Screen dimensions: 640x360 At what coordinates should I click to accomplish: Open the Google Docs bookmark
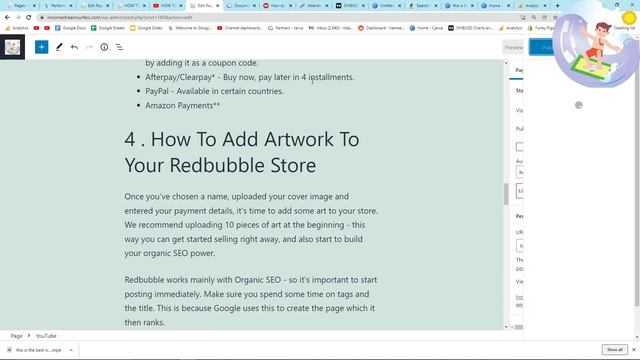pos(70,28)
